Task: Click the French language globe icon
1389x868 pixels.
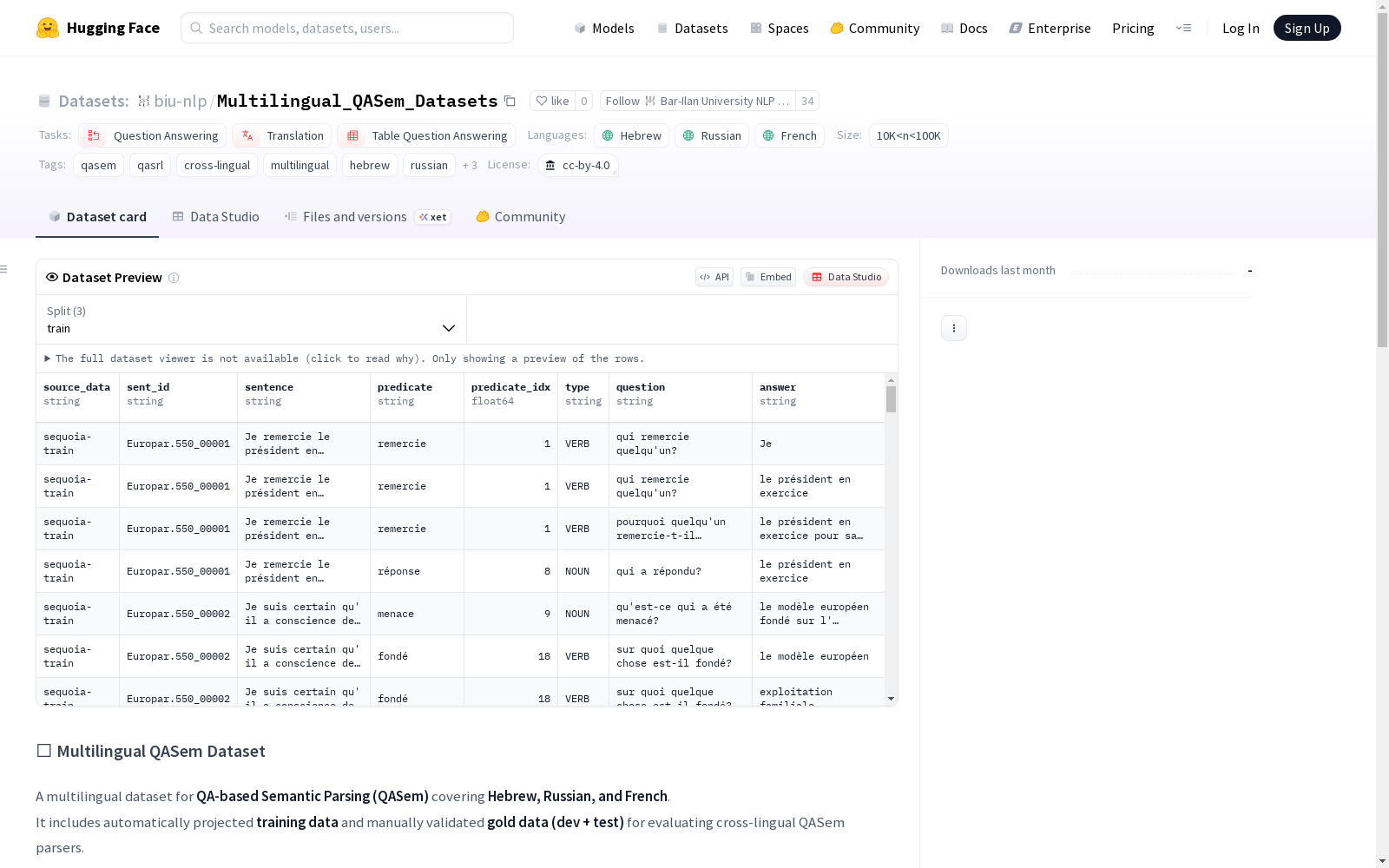Action: click(768, 135)
